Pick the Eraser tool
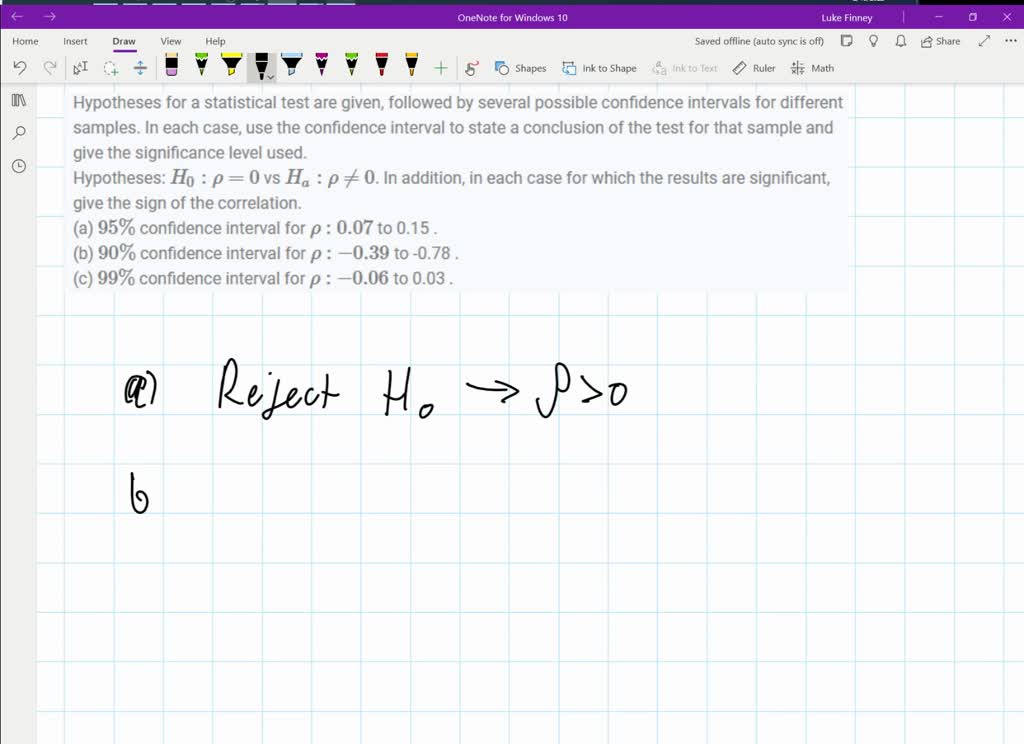Viewport: 1024px width, 744px height. [171, 65]
